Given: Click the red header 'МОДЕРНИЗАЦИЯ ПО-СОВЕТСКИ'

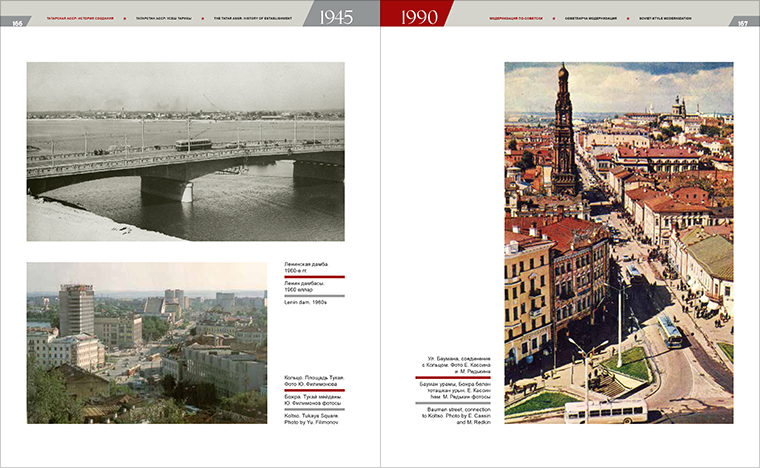Looking at the screenshot, I should coord(516,18).
